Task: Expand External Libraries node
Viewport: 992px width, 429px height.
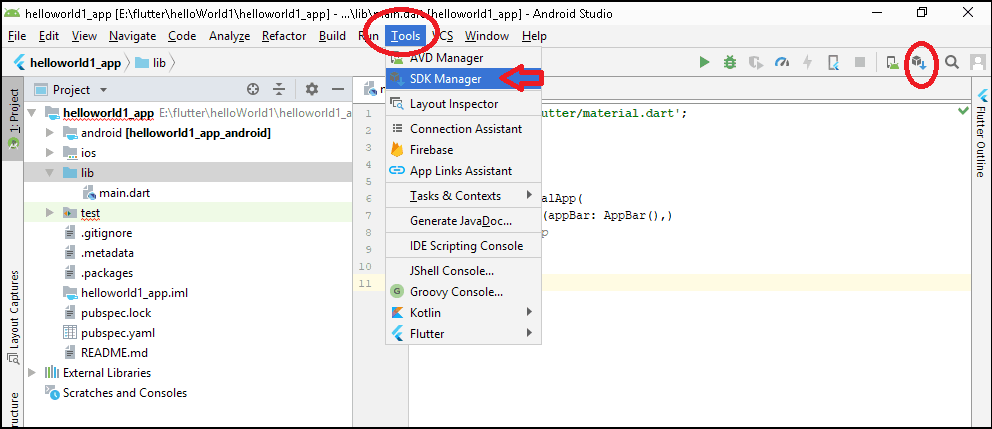Action: coord(33,373)
